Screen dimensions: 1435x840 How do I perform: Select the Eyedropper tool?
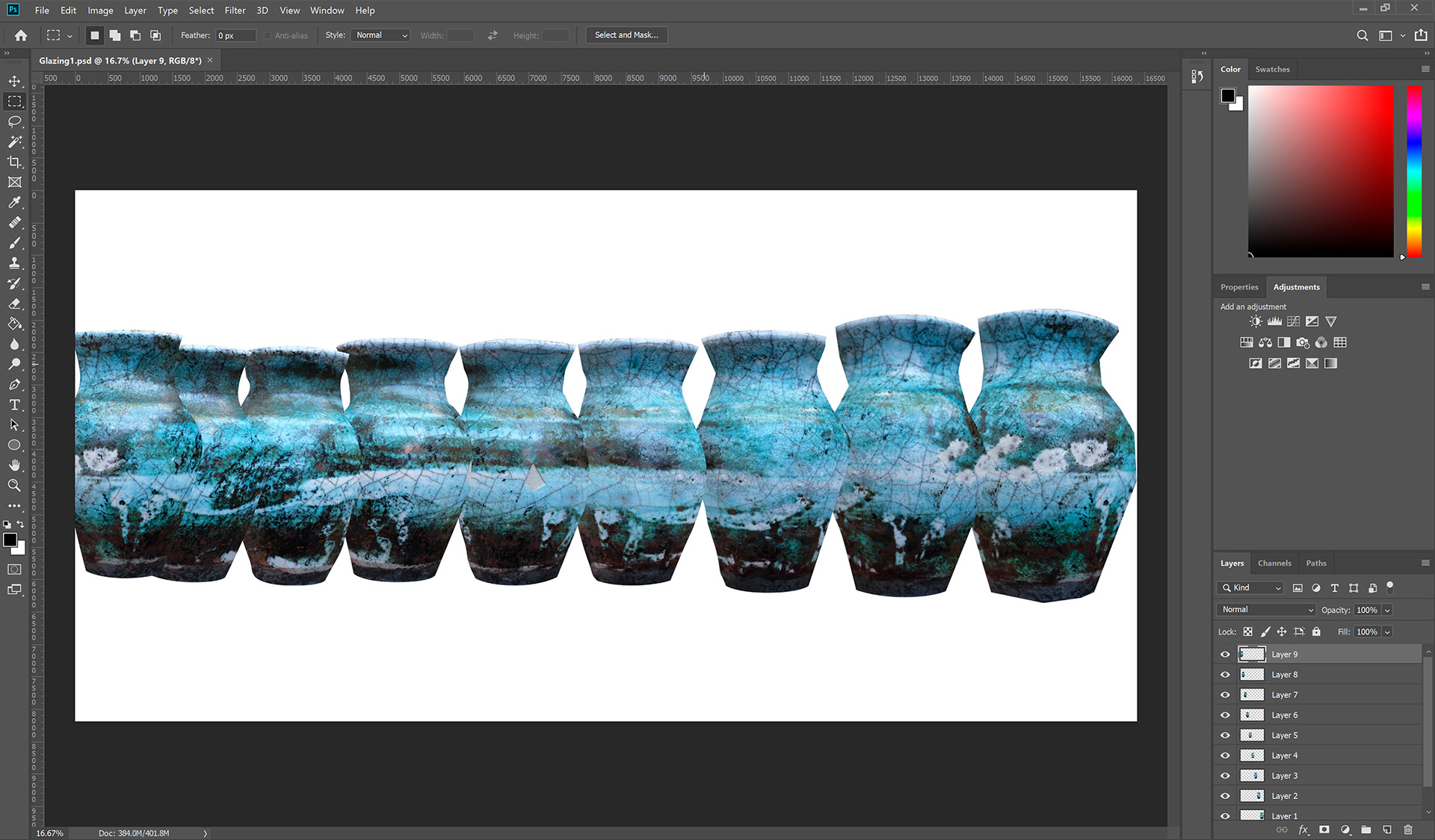[14, 202]
